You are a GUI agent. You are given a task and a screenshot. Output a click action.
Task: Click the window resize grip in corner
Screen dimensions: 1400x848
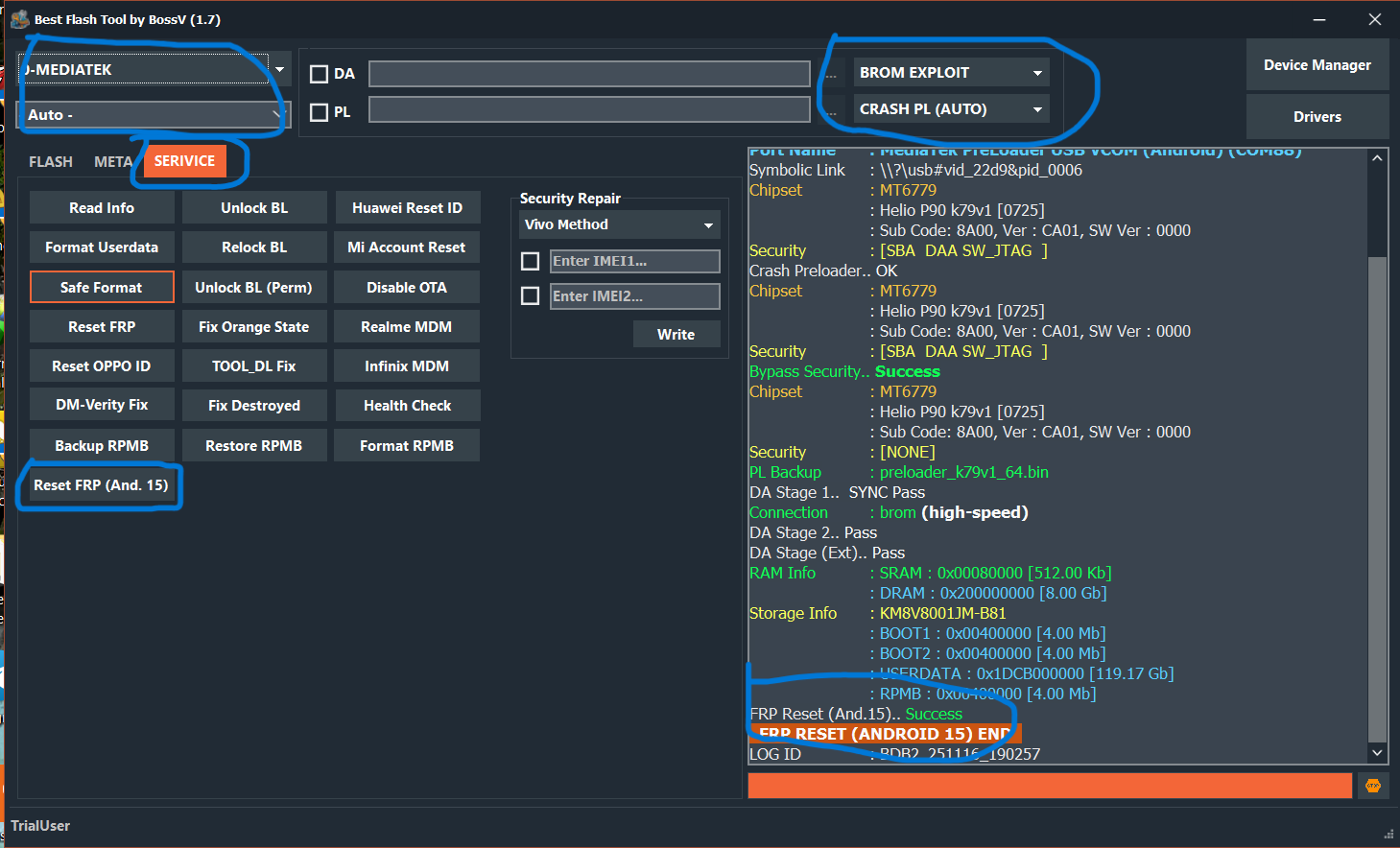1388,834
